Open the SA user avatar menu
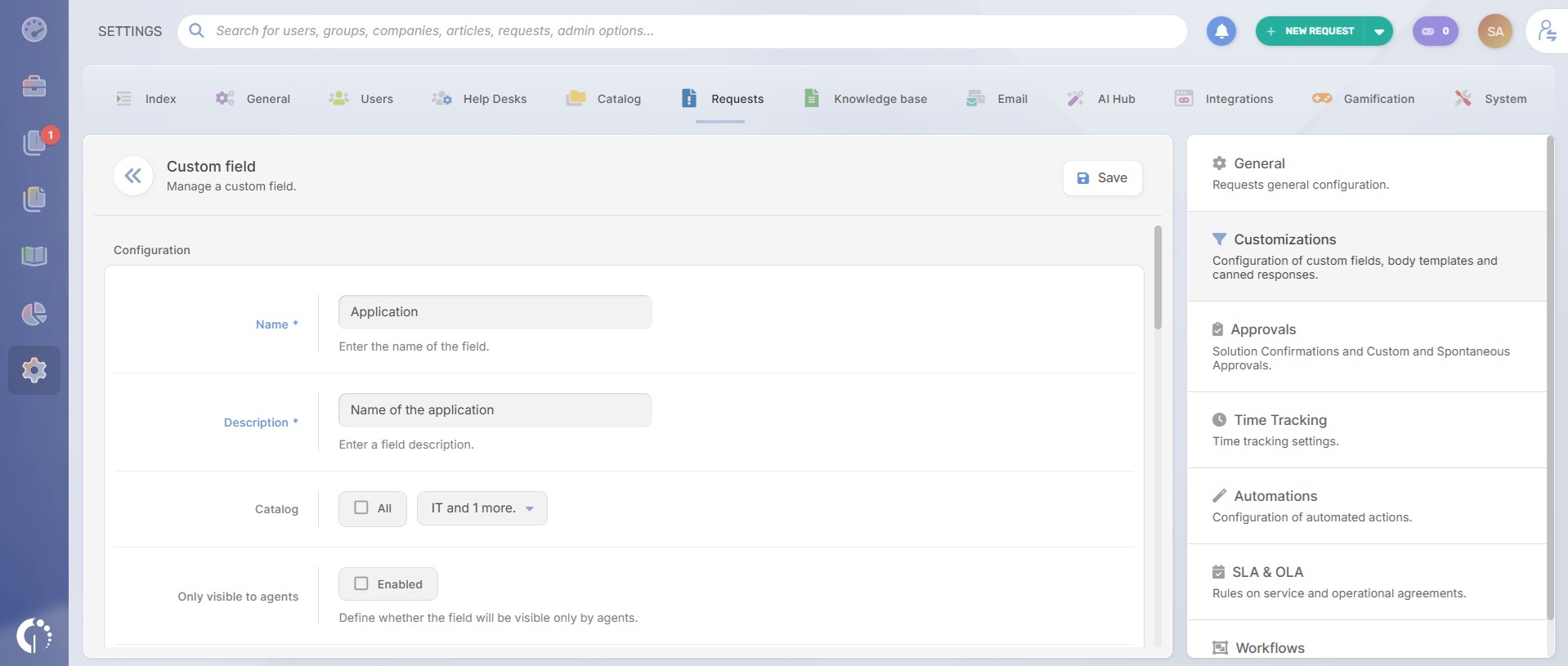This screenshot has width=1568, height=666. point(1495,31)
